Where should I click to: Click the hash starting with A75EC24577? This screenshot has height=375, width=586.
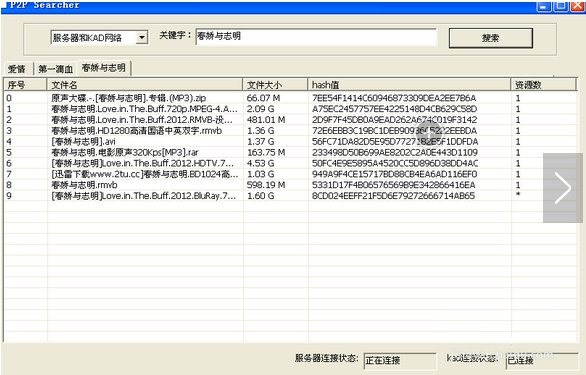point(395,109)
